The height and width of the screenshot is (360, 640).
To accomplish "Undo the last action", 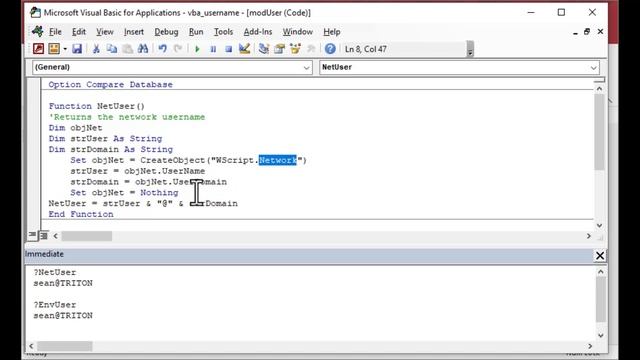I will [x=162, y=49].
